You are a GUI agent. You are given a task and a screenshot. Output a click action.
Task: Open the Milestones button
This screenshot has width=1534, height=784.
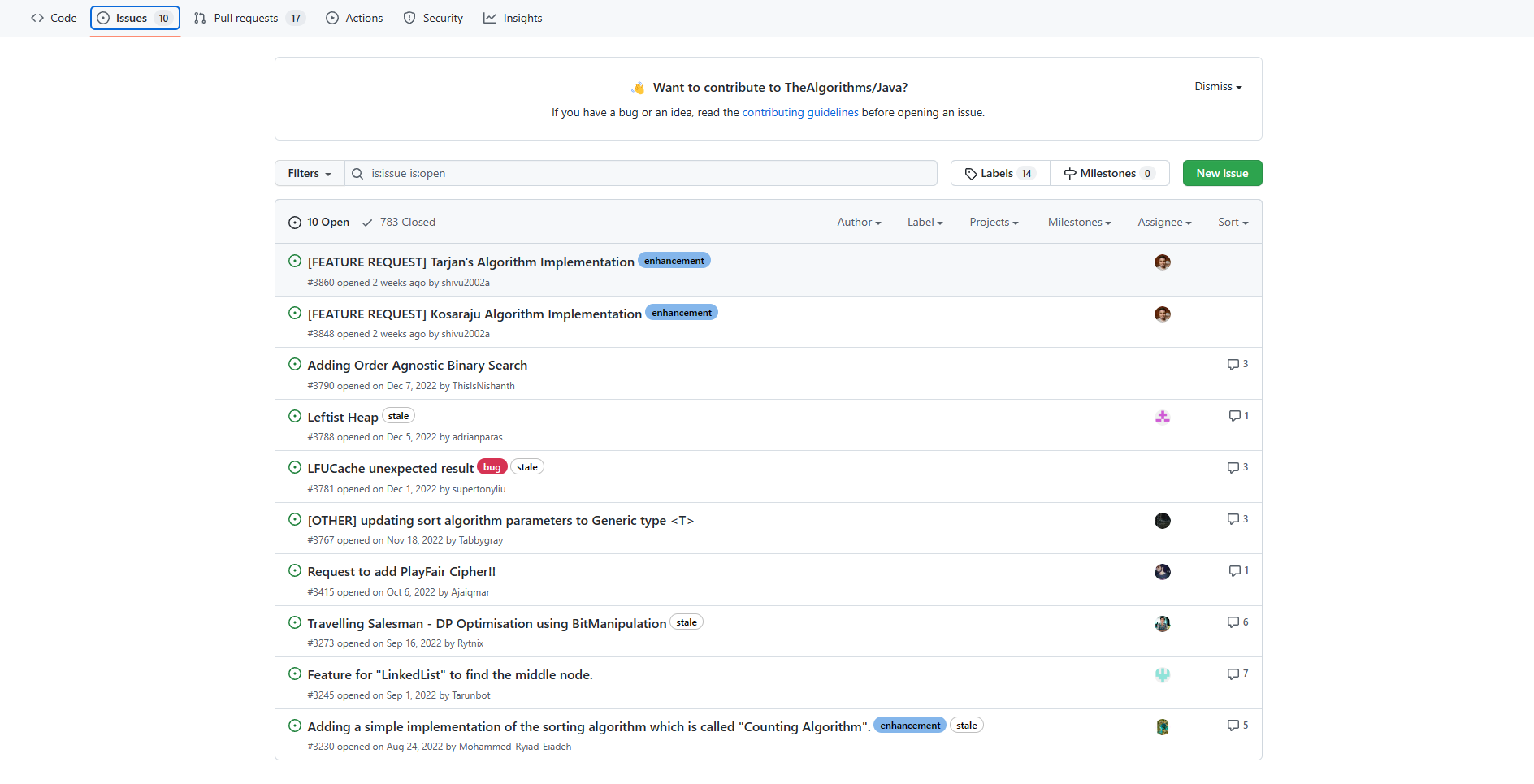pyautogui.click(x=1110, y=173)
